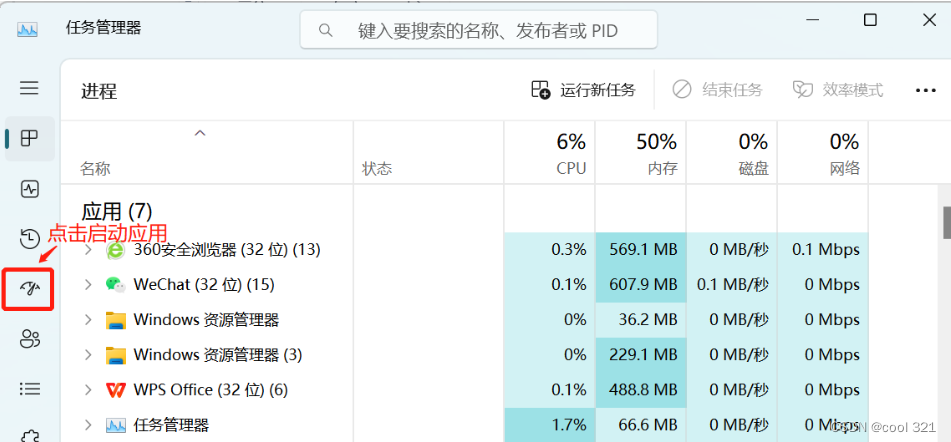
Task: Open the hamburger navigation menu
Action: [29, 88]
